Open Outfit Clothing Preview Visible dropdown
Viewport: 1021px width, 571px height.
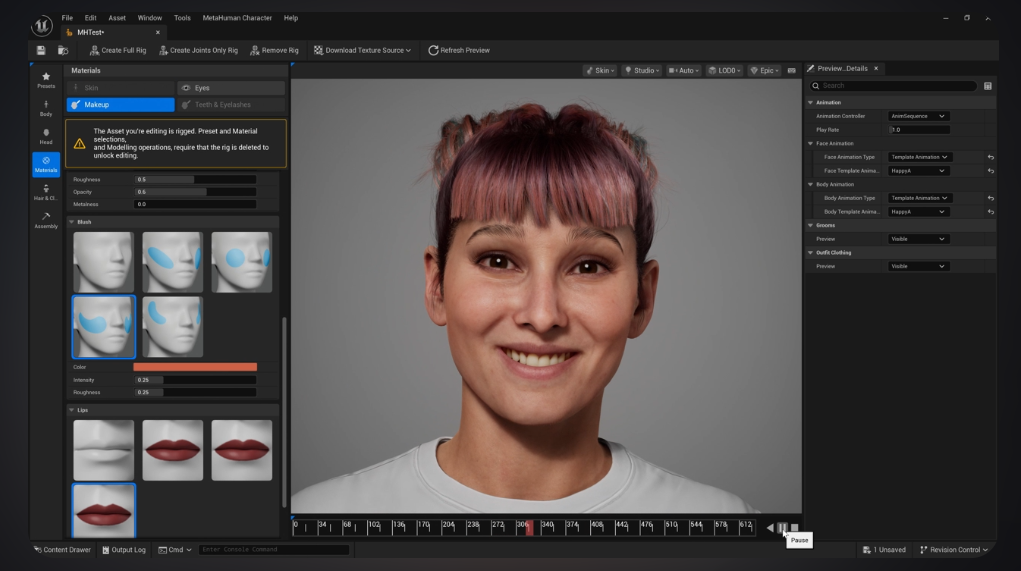(918, 266)
